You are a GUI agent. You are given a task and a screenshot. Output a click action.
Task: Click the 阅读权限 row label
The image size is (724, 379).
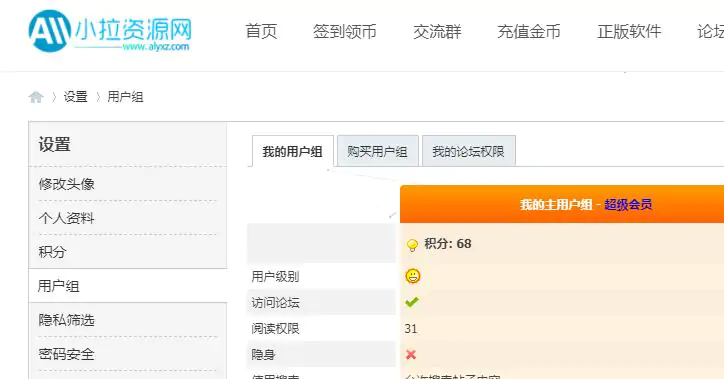pyautogui.click(x=275, y=328)
